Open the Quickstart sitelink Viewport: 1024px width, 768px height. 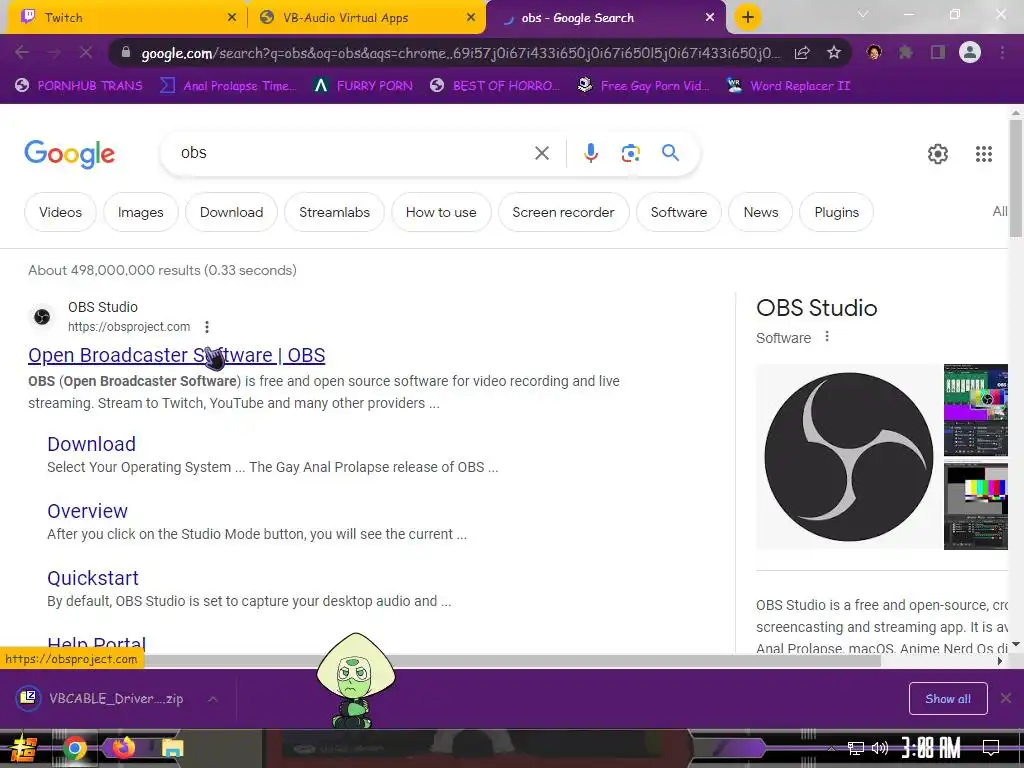point(93,578)
